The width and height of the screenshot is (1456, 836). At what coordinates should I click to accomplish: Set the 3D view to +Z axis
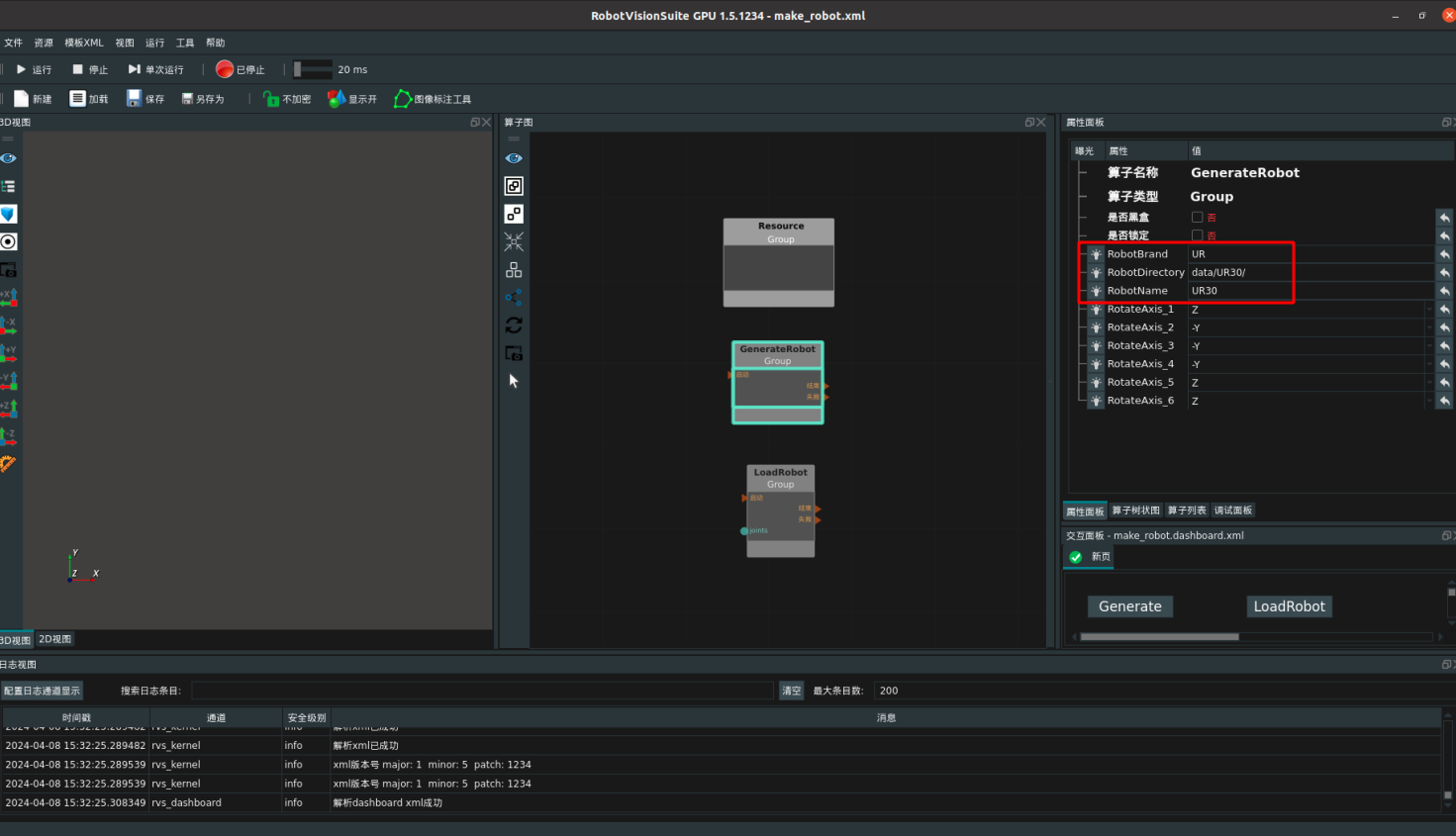tap(9, 408)
